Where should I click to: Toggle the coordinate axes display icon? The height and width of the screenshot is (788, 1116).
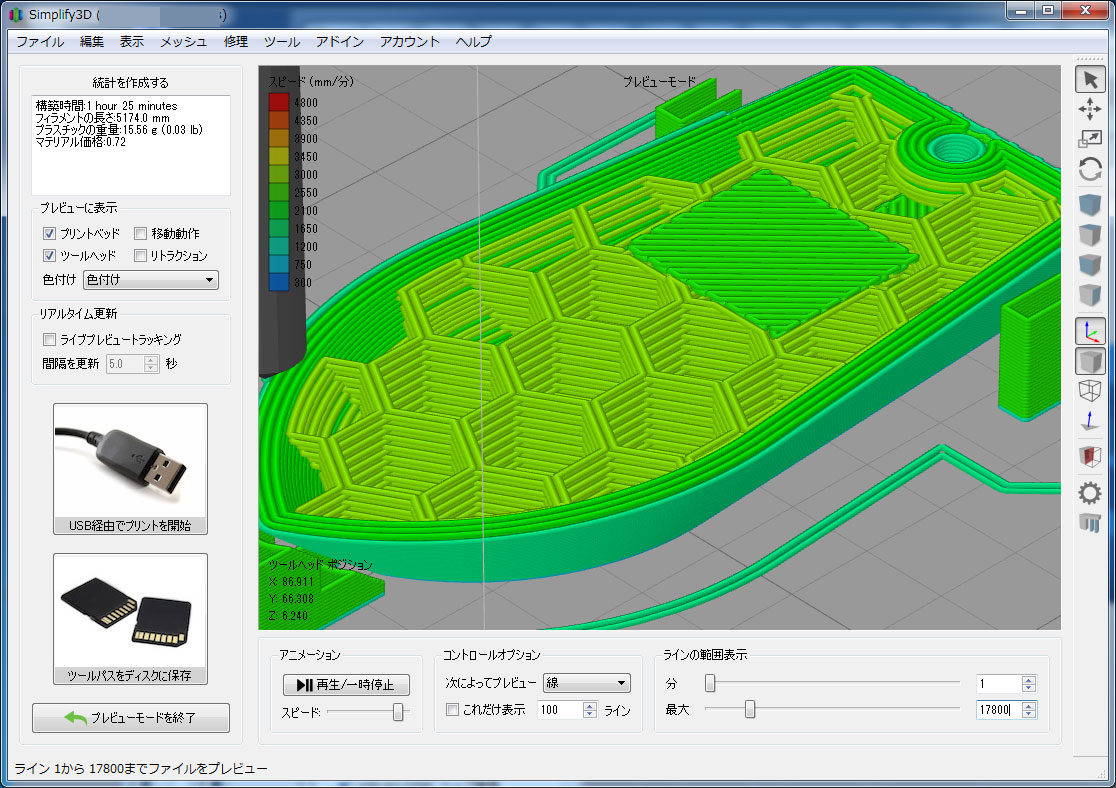tap(1090, 332)
